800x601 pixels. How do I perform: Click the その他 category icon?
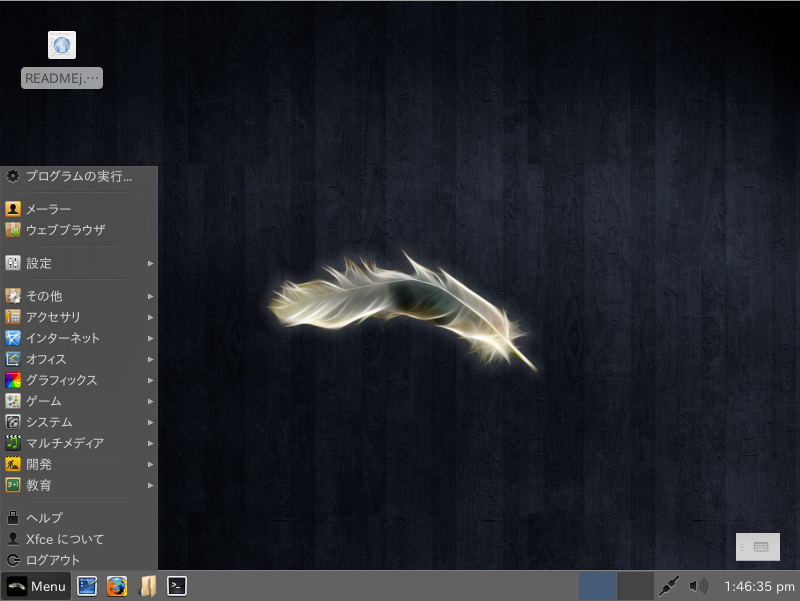pyautogui.click(x=13, y=296)
